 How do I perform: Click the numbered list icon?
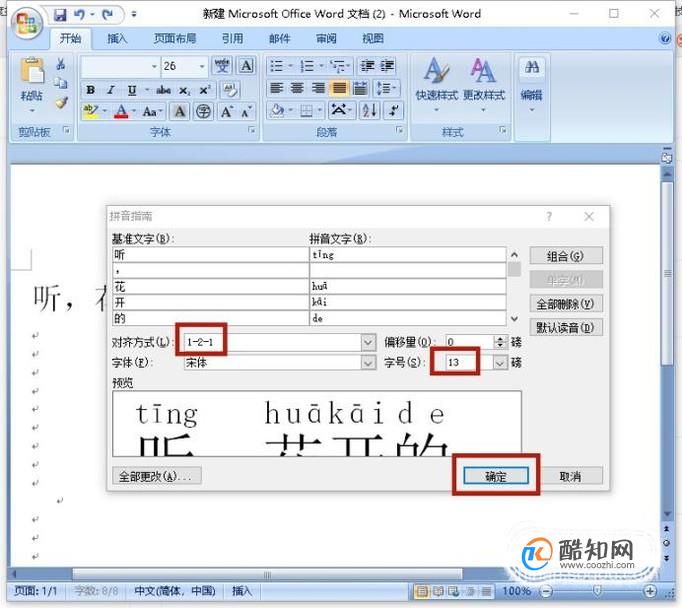tap(307, 66)
